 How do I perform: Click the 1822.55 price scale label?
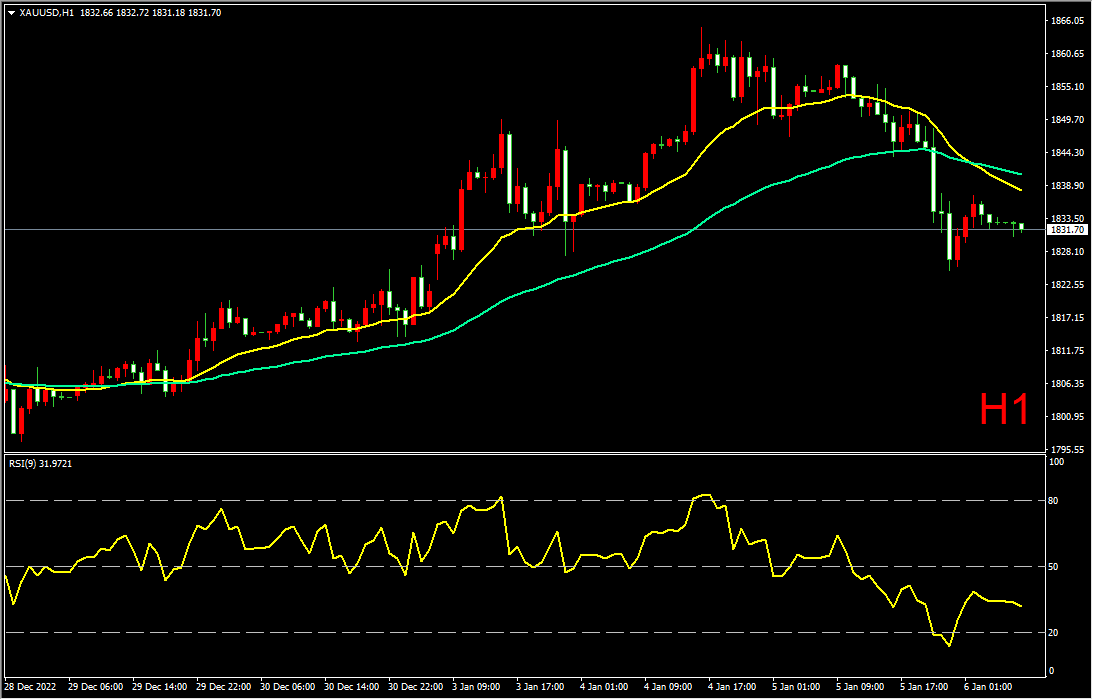click(x=1067, y=285)
